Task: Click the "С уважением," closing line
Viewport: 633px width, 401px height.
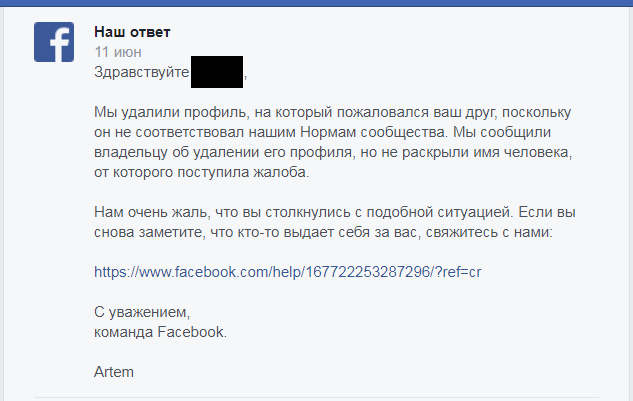Action: click(142, 312)
